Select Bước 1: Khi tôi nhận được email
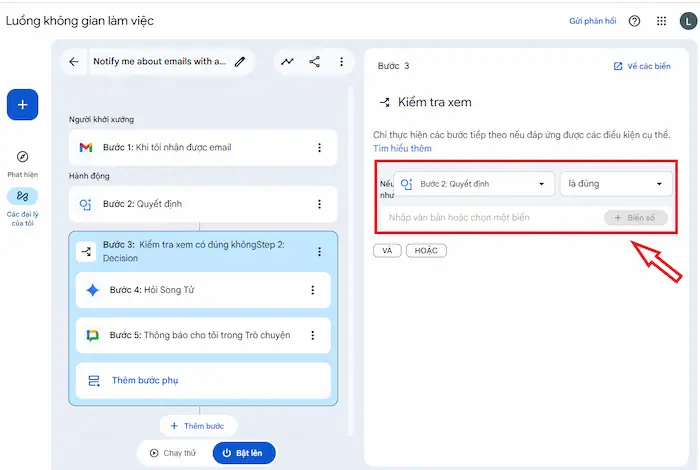The width and height of the screenshot is (700, 470). pyautogui.click(x=203, y=148)
